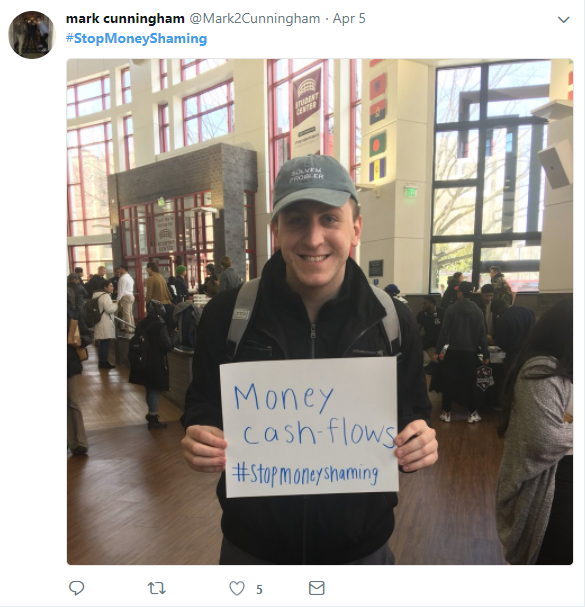Open the mark cunningham display name link

[125, 19]
